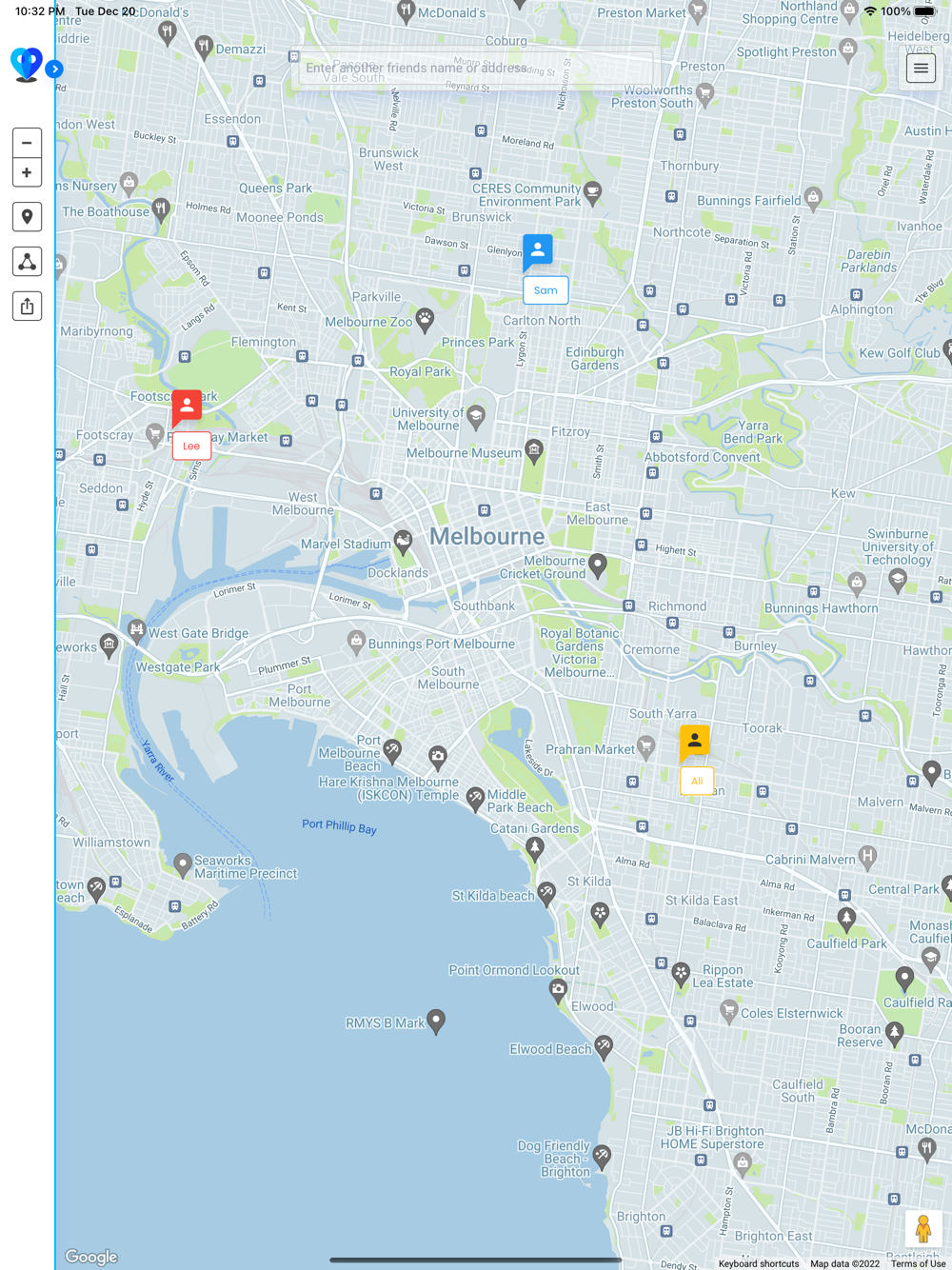The image size is (952, 1270).
Task: Open Keyboard shortcuts link
Action: tap(759, 1263)
